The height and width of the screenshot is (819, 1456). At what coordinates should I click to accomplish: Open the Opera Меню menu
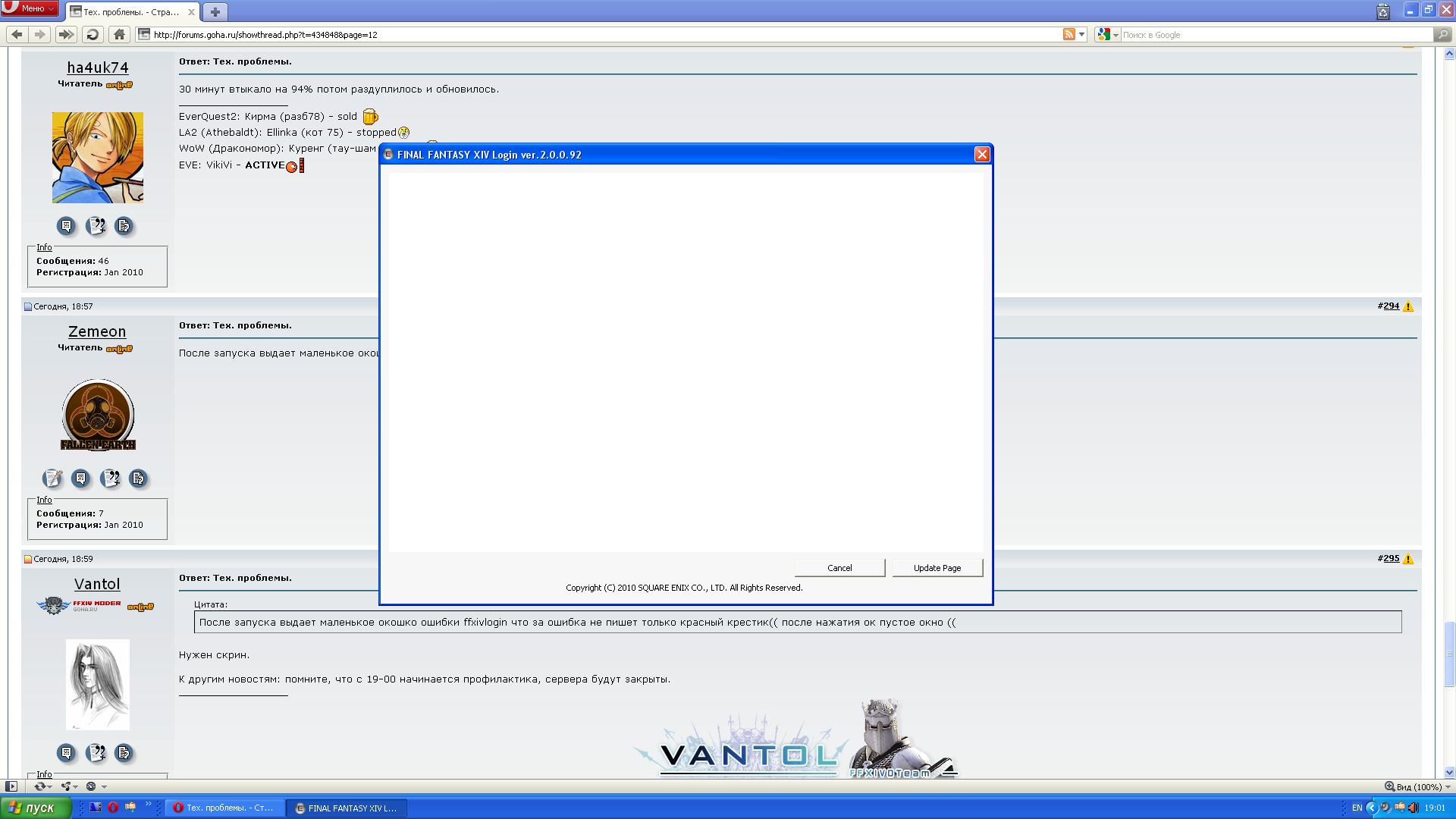click(30, 8)
